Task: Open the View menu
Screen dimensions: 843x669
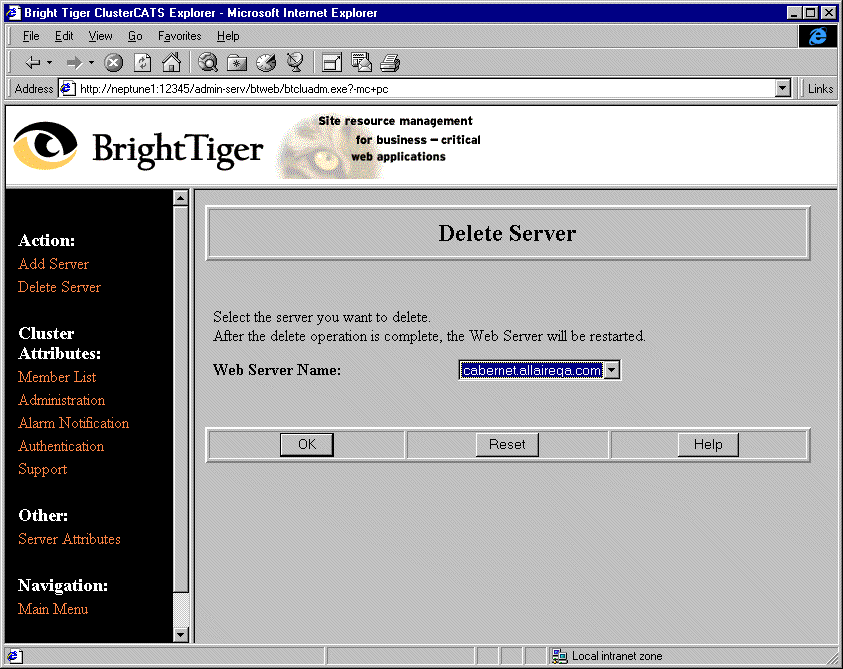Action: pyautogui.click(x=100, y=36)
